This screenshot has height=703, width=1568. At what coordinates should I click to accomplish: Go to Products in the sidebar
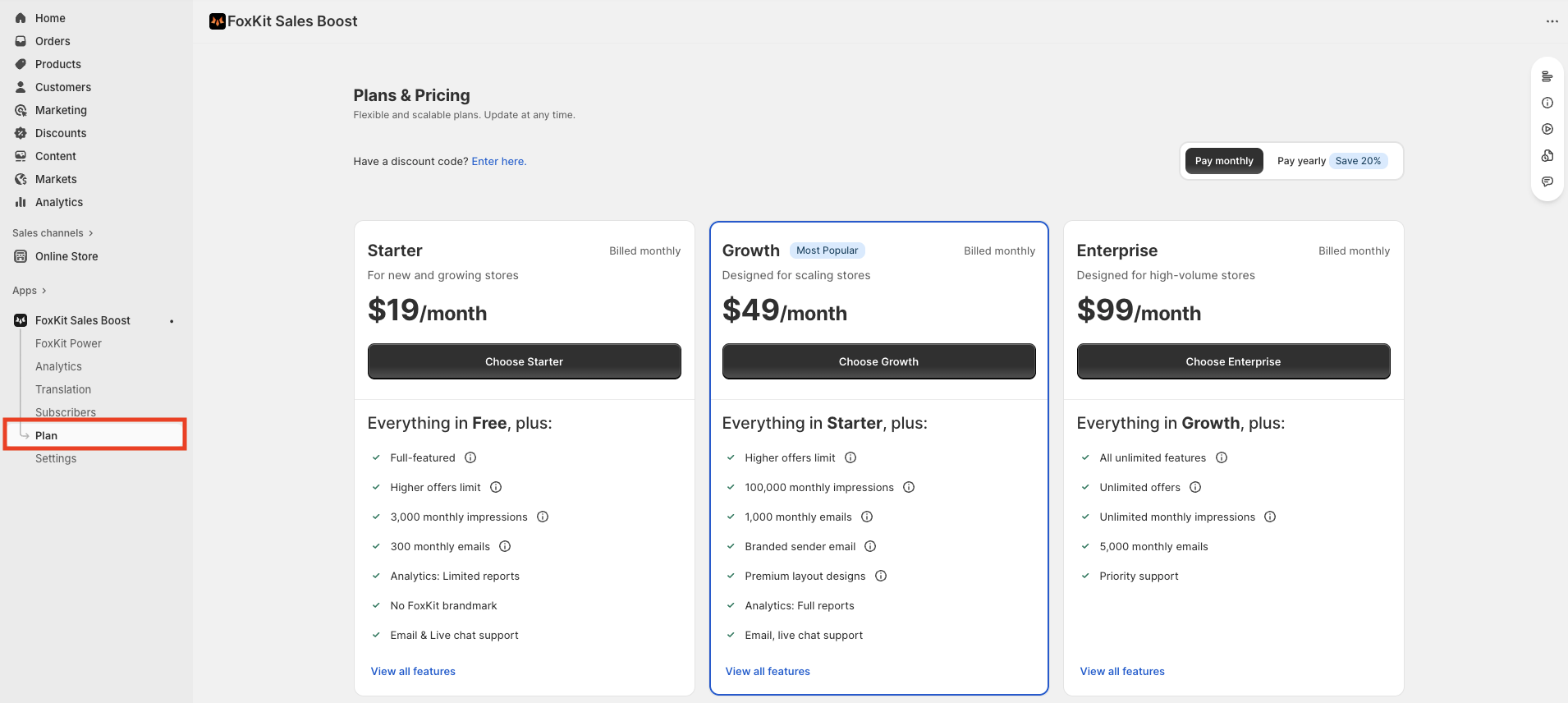click(58, 64)
